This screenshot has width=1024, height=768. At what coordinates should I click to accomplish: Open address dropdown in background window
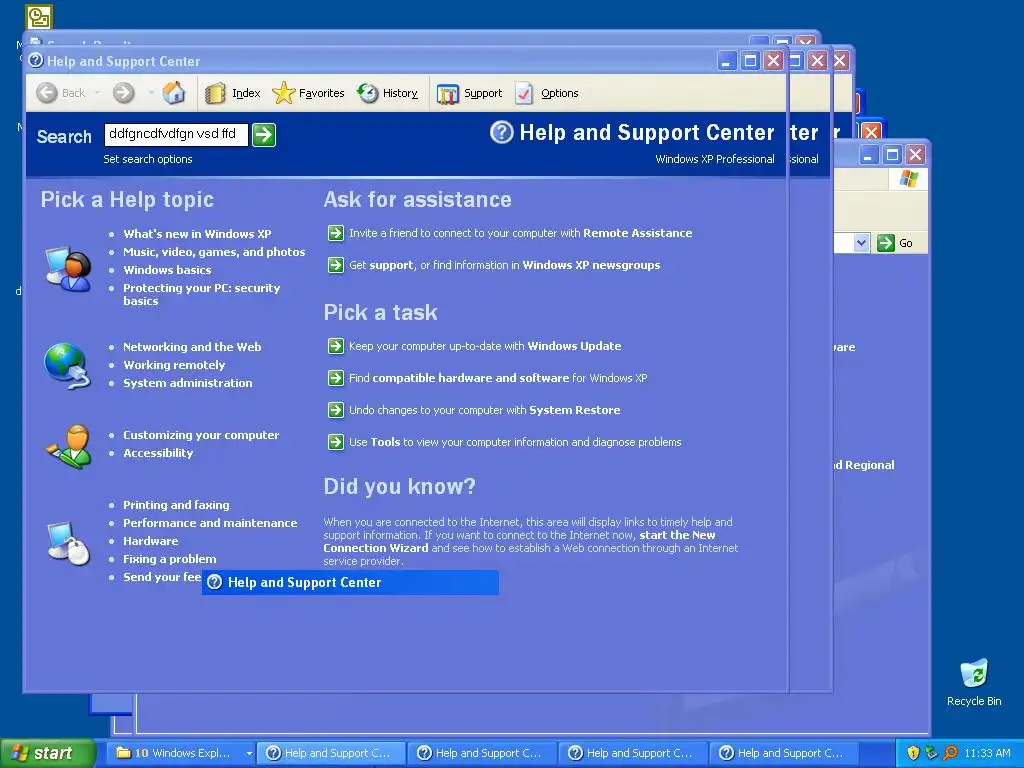coord(861,243)
